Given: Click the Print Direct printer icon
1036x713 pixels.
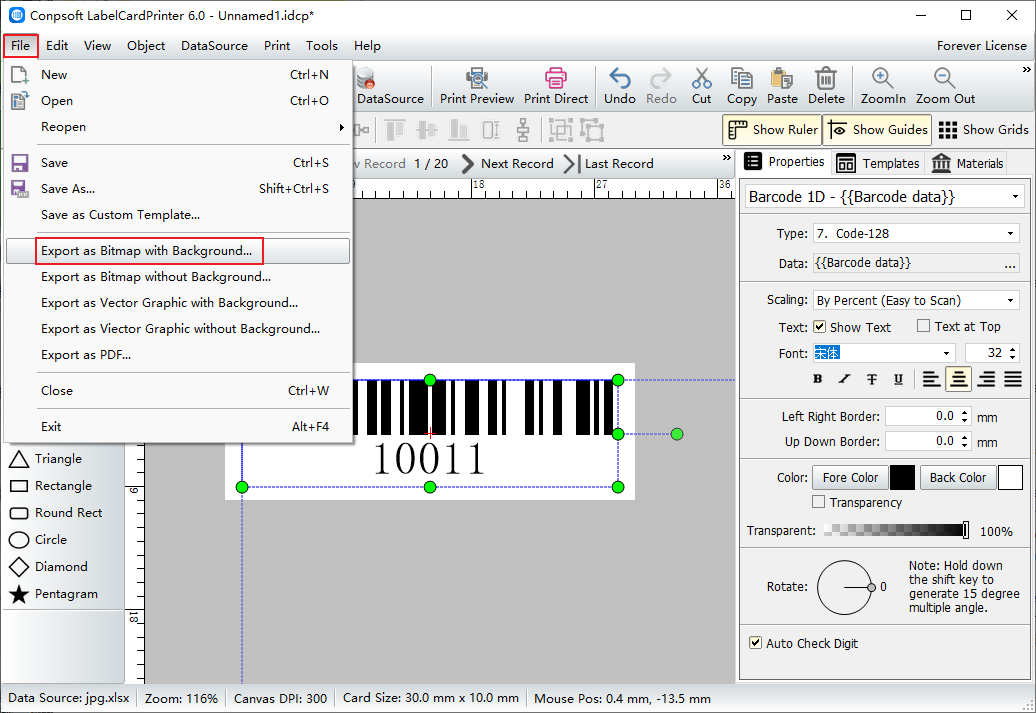Looking at the screenshot, I should pos(556,79).
